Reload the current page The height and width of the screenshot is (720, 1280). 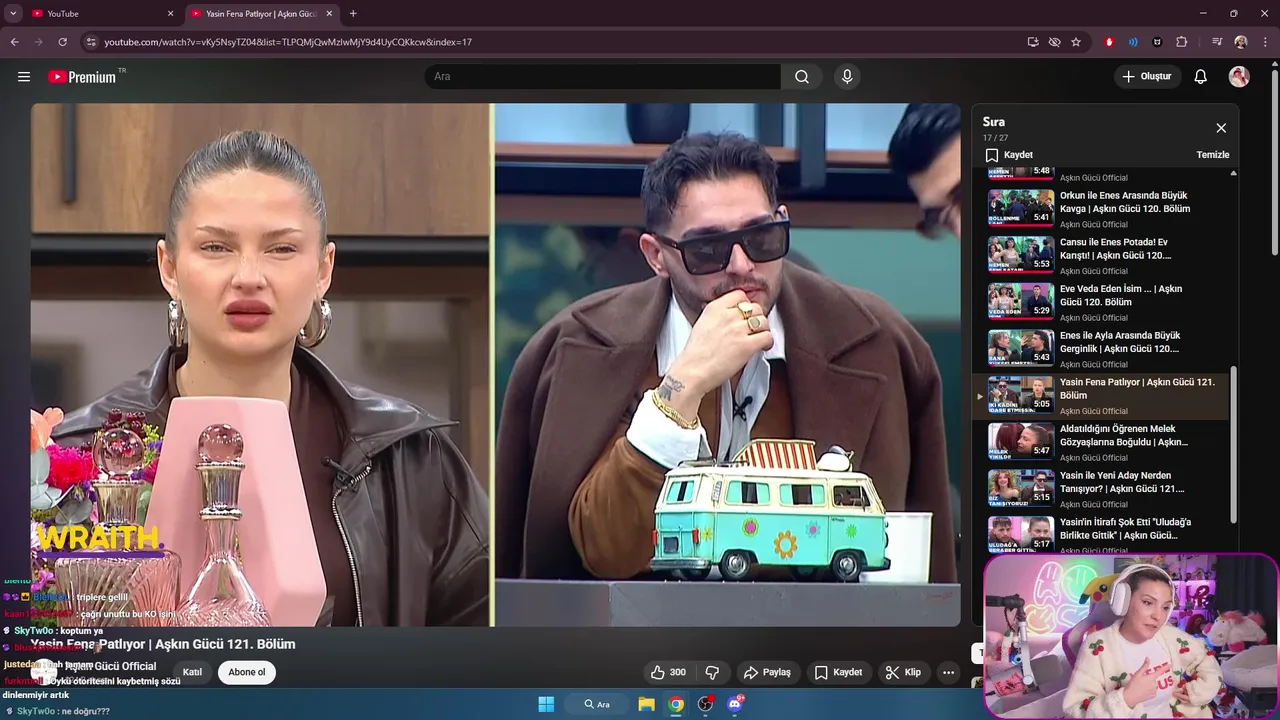(62, 42)
